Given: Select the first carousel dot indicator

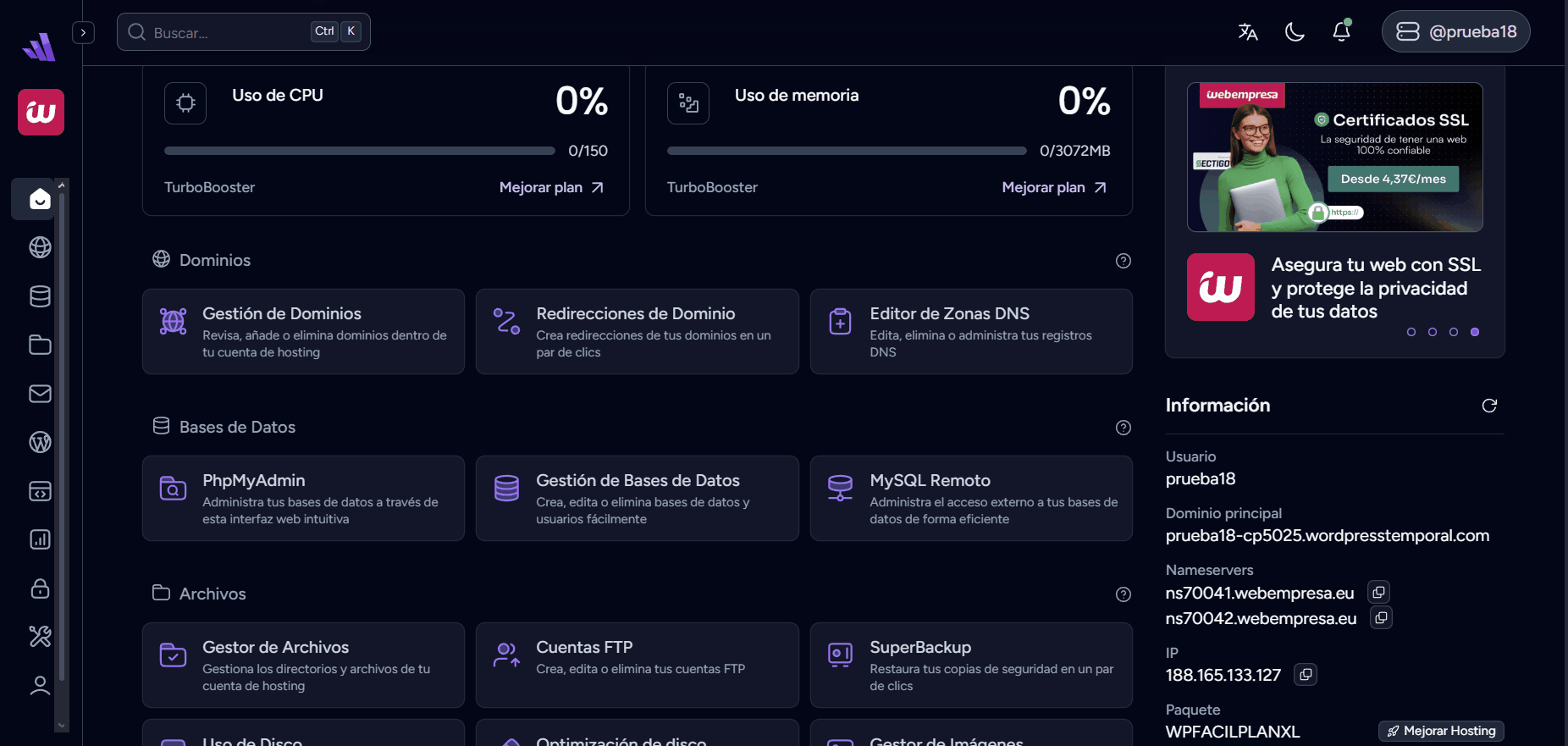Looking at the screenshot, I should coord(1411,332).
